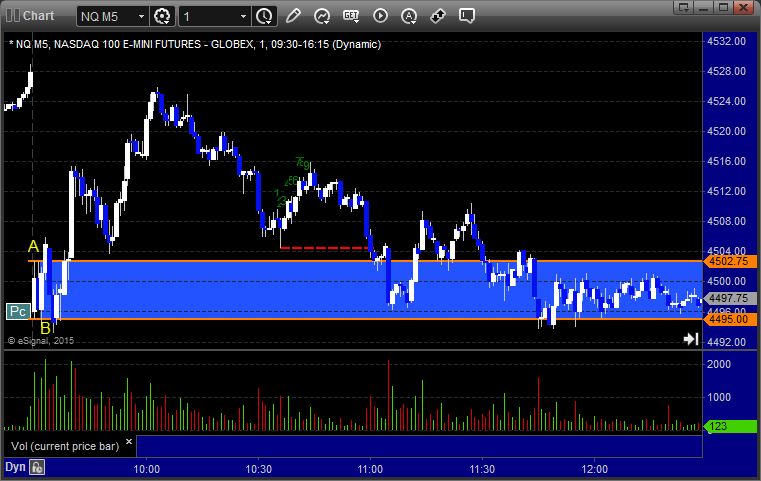The height and width of the screenshot is (481, 761).
Task: Open the interval dropdown showing 1
Action: (x=242, y=16)
